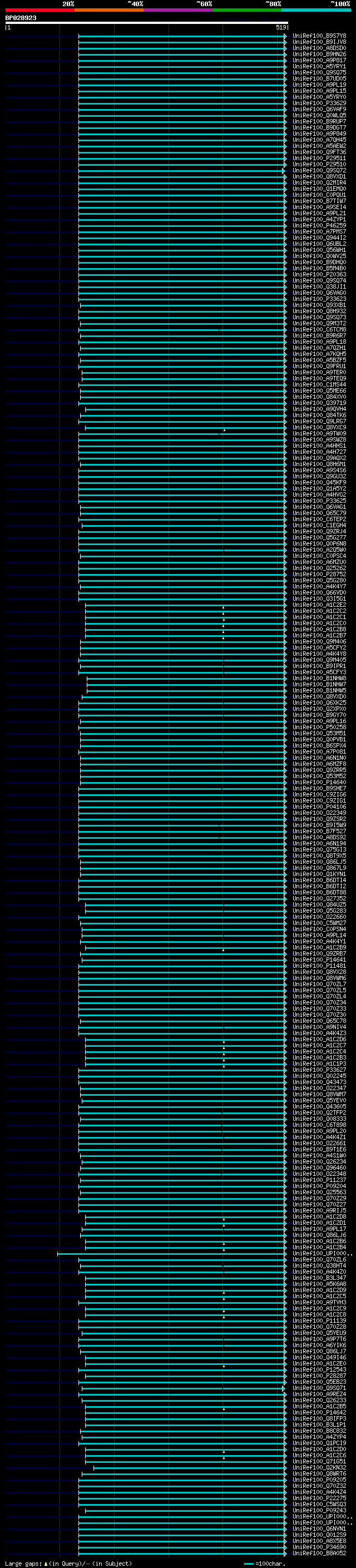Select UniRef100_Q8VXD1 label

point(319,176)
